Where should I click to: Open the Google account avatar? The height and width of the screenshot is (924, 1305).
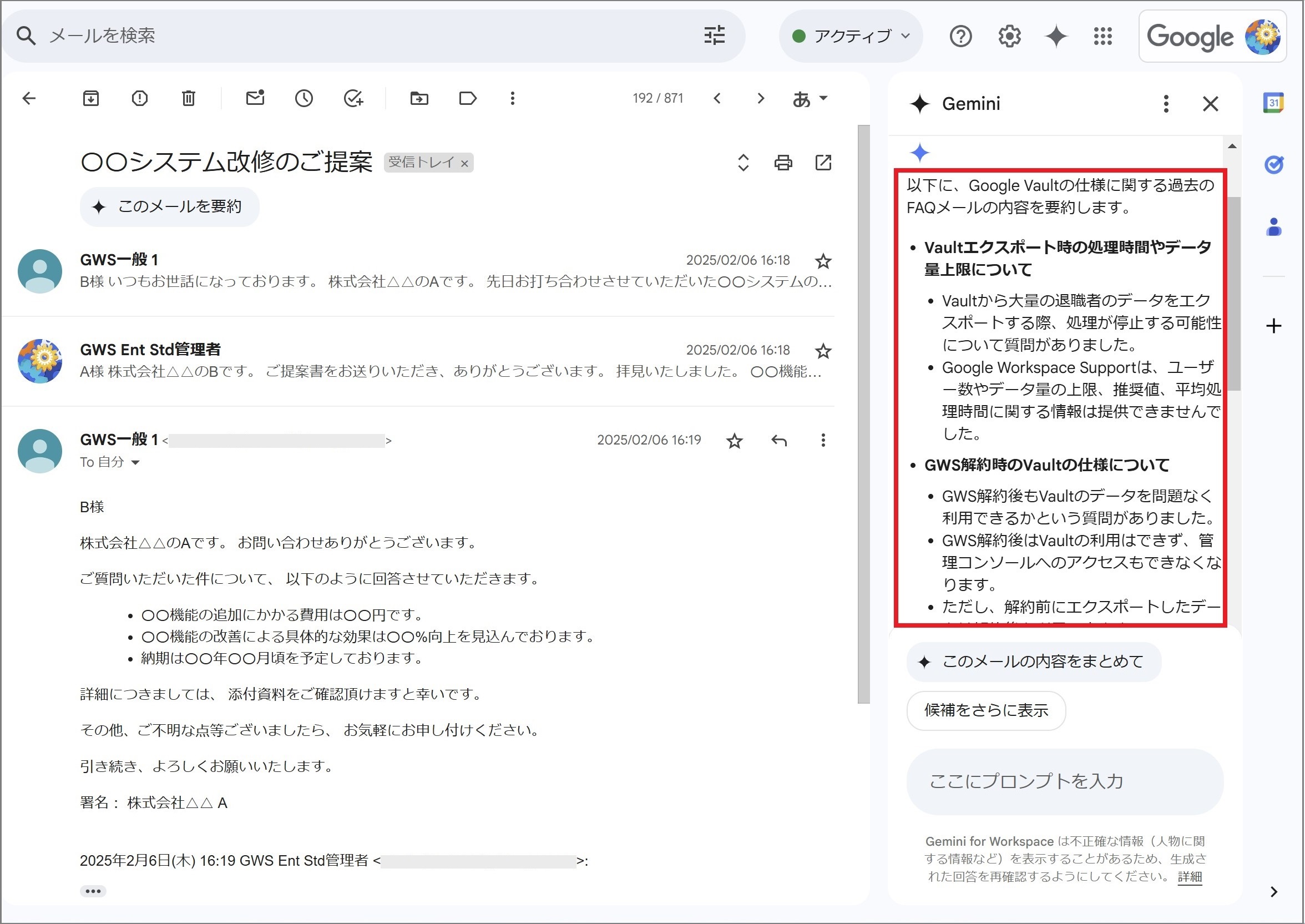coord(1262,37)
